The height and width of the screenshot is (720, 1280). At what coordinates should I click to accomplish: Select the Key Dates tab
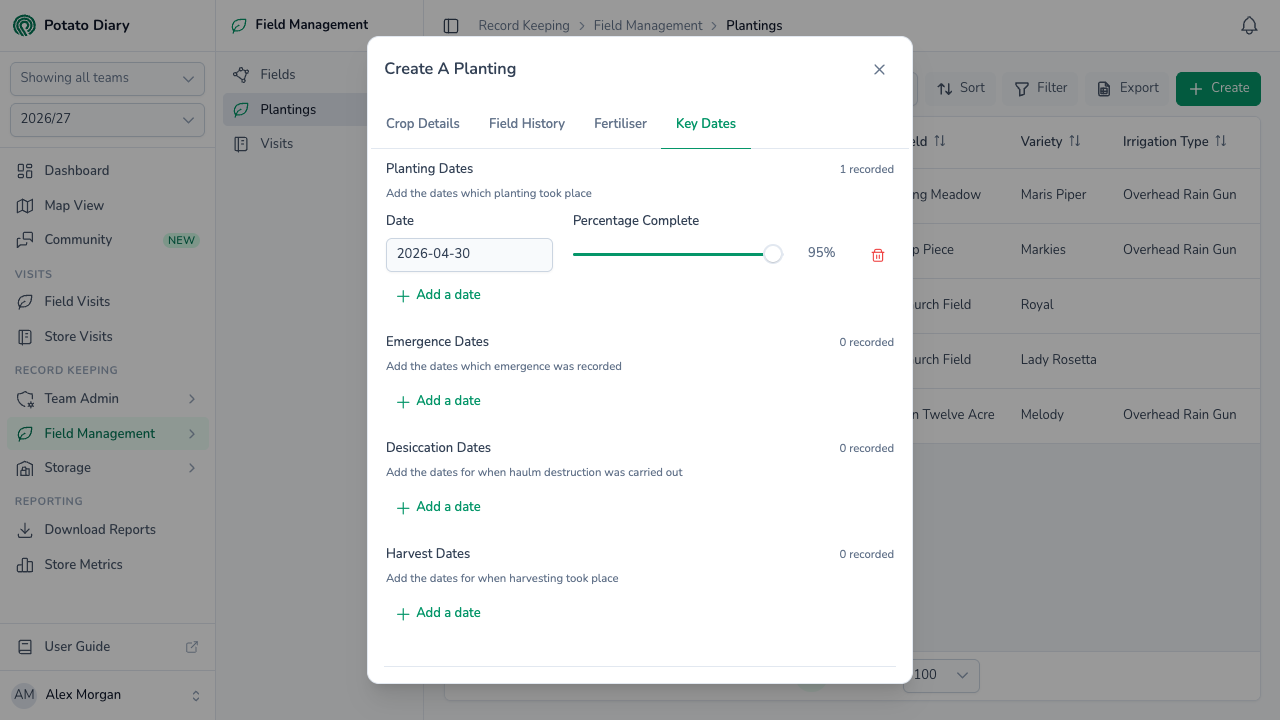pos(706,124)
